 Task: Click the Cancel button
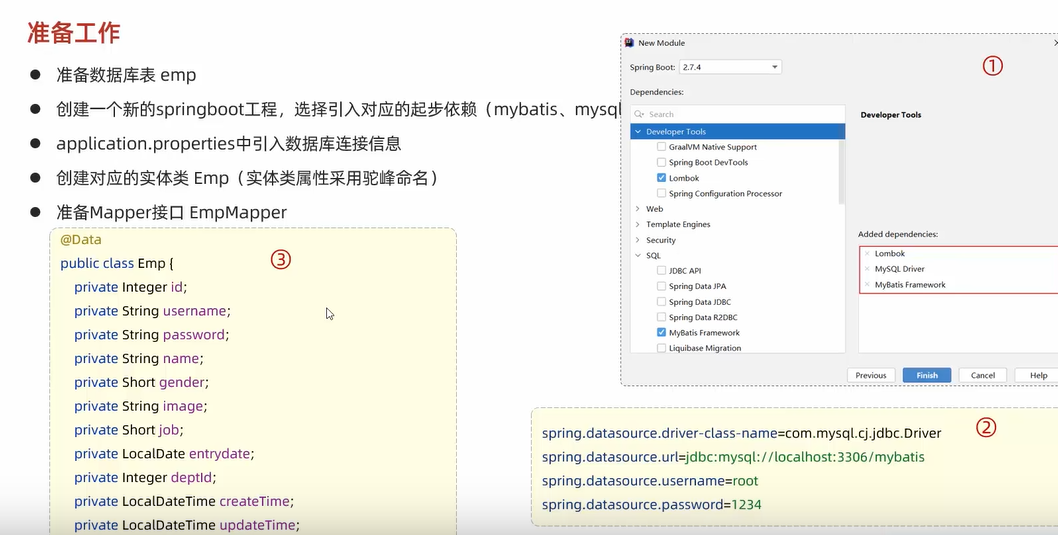point(982,375)
